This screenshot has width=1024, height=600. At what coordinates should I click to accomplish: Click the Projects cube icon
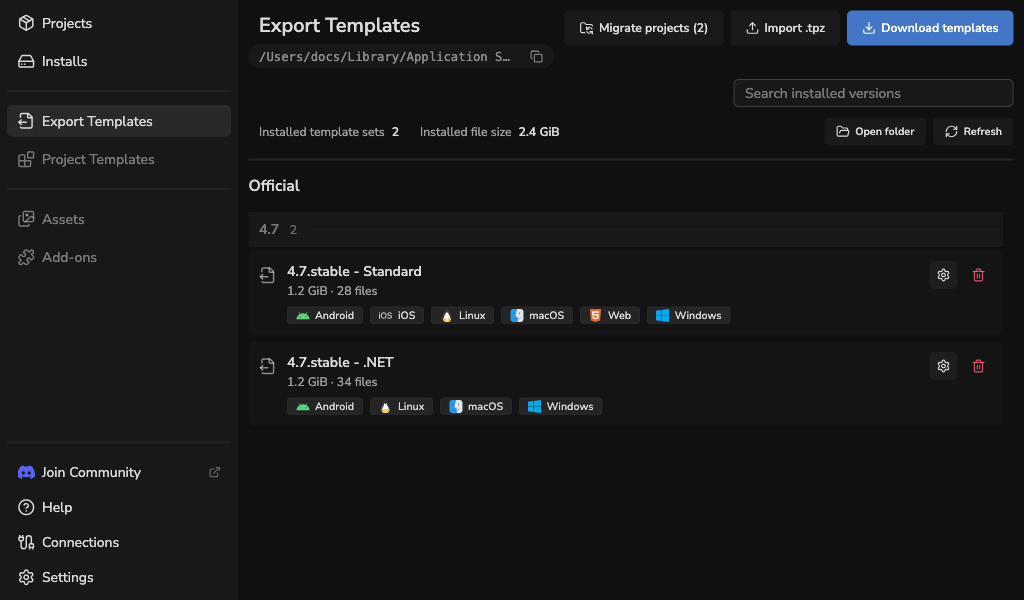click(x=26, y=24)
